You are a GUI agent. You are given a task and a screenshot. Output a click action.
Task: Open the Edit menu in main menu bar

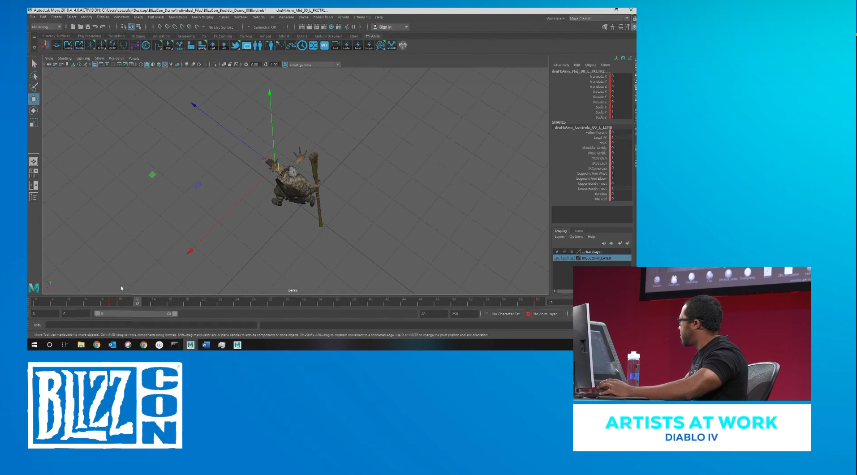[x=43, y=17]
